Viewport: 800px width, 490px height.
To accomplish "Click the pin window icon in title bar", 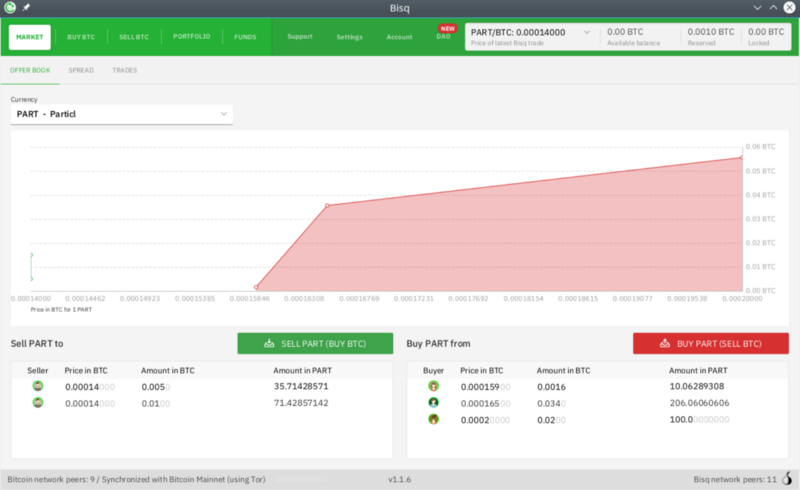I will (x=26, y=8).
